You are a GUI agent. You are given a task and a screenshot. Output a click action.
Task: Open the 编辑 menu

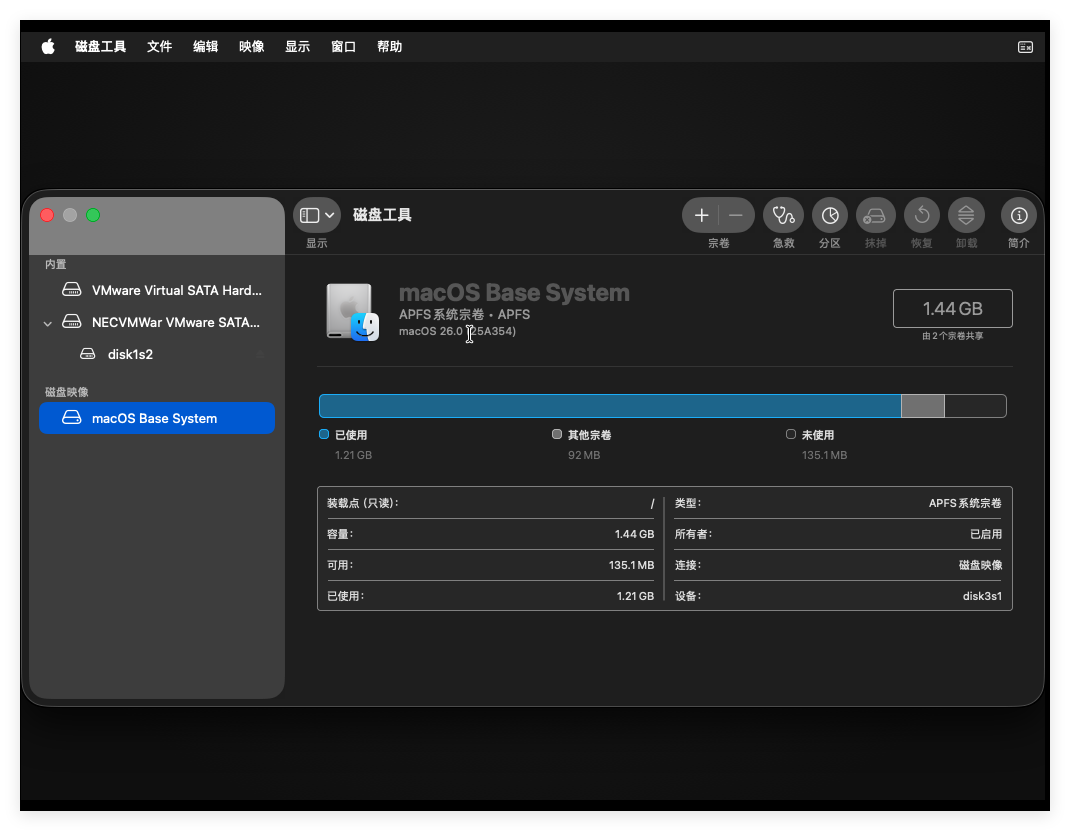[x=205, y=46]
